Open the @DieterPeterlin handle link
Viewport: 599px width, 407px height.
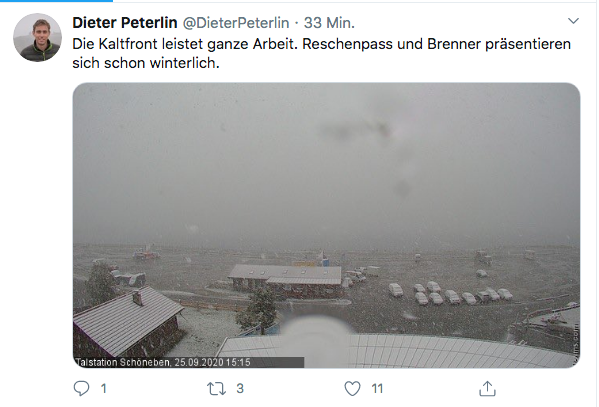click(236, 23)
